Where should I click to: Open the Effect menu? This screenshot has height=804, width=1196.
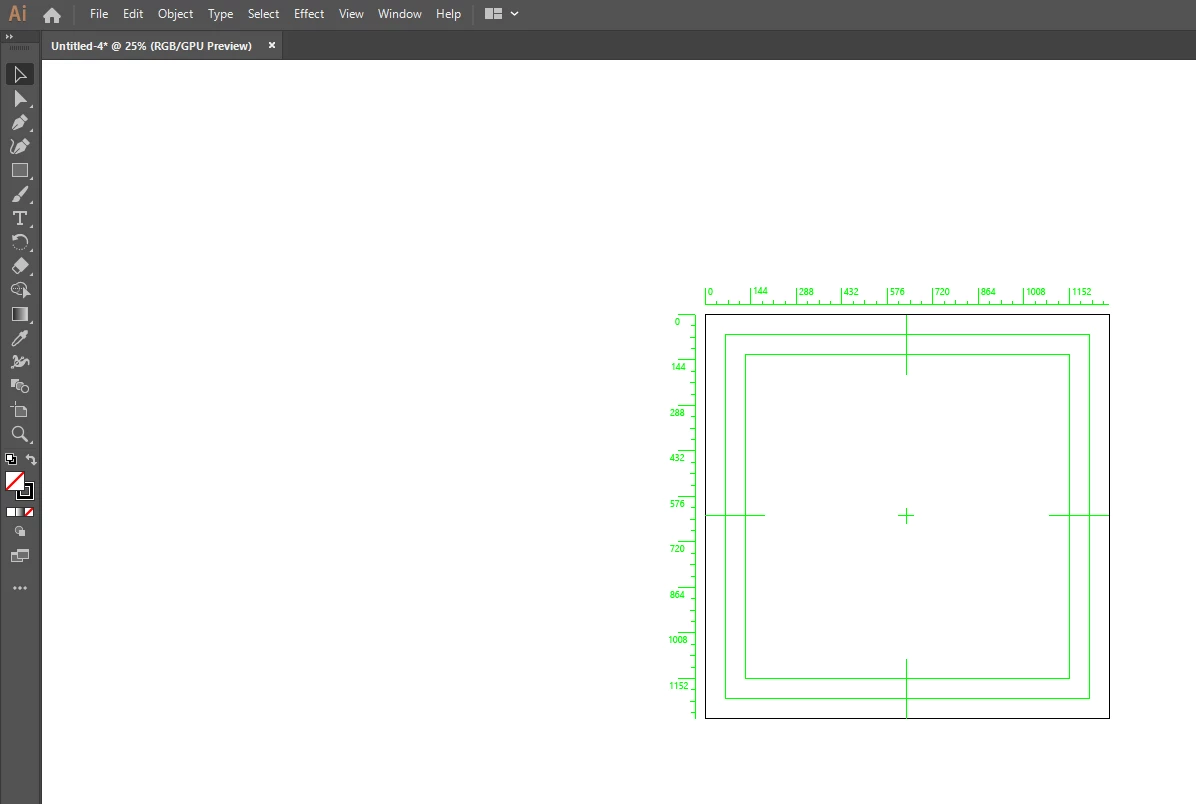point(309,14)
